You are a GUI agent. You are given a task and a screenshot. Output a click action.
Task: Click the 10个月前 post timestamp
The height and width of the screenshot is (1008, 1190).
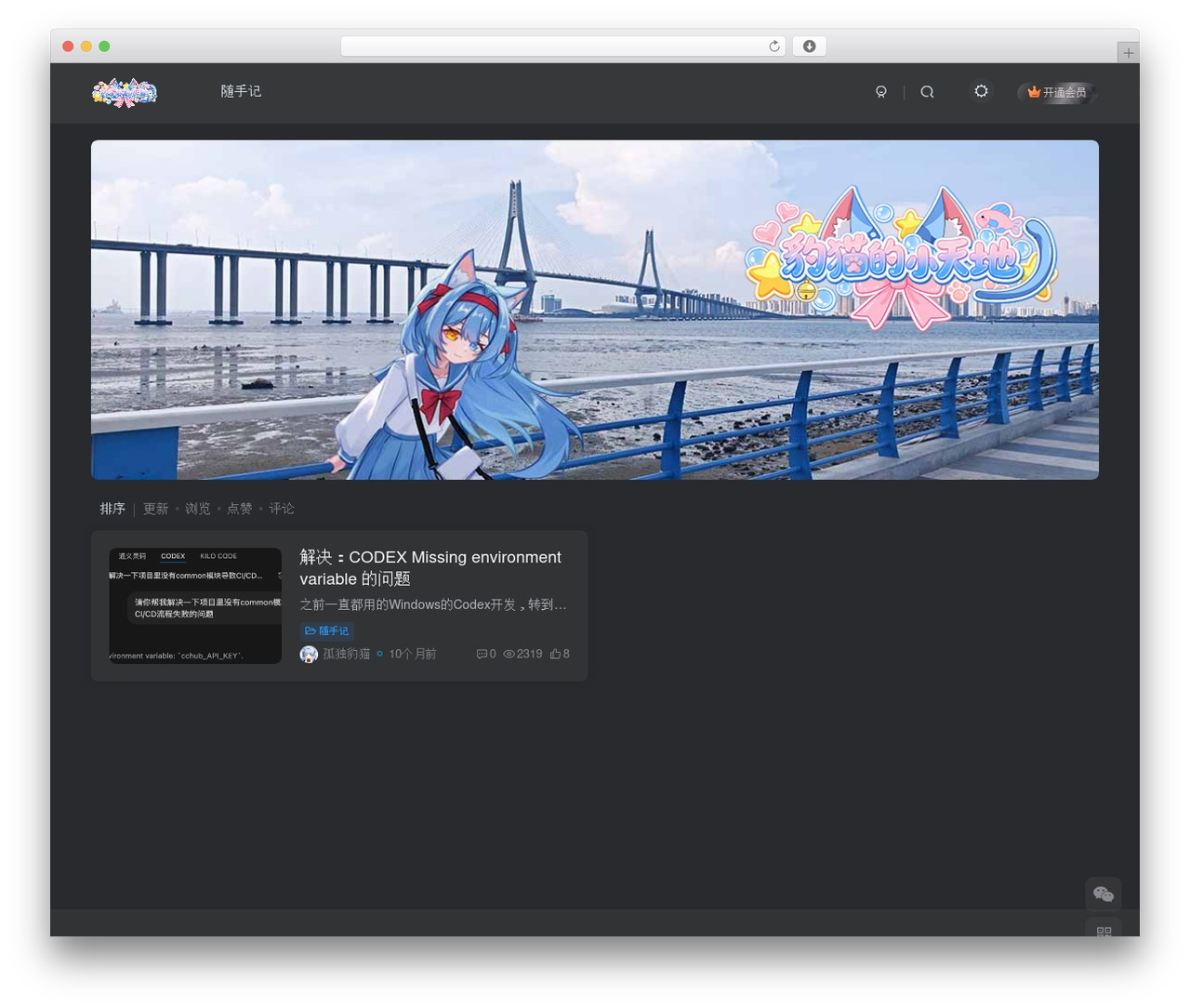(412, 654)
